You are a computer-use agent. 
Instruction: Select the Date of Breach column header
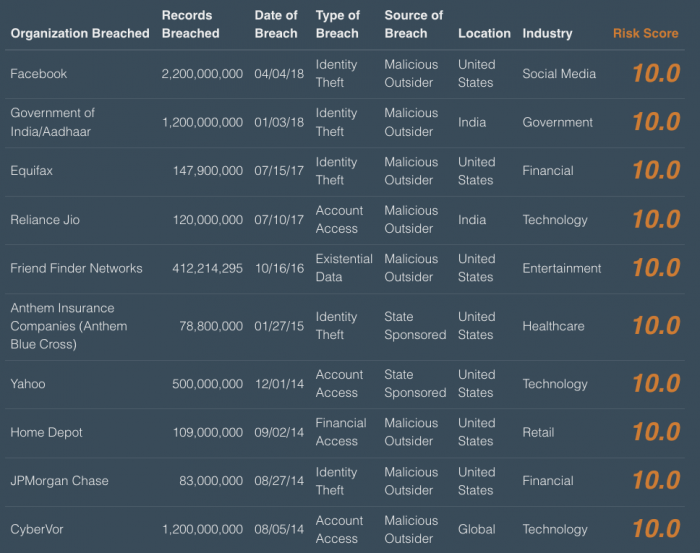pos(276,24)
